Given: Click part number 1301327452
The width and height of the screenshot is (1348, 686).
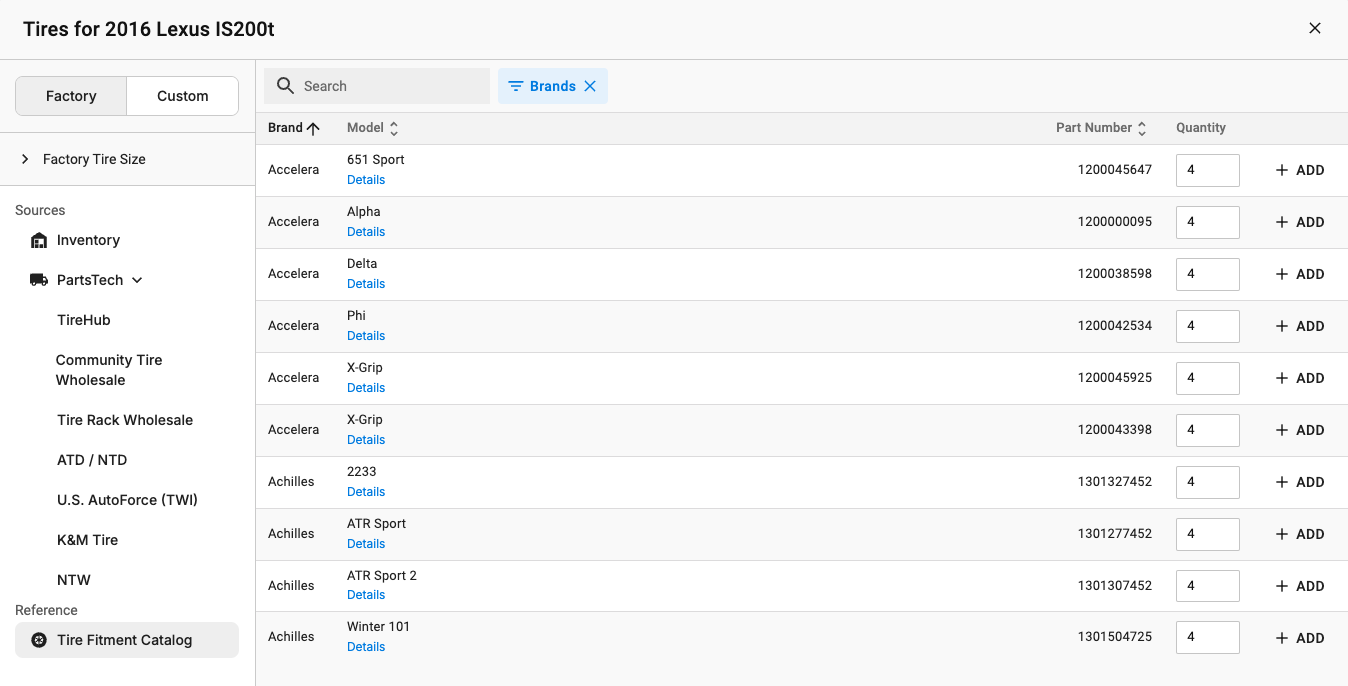Looking at the screenshot, I should [x=1115, y=482].
